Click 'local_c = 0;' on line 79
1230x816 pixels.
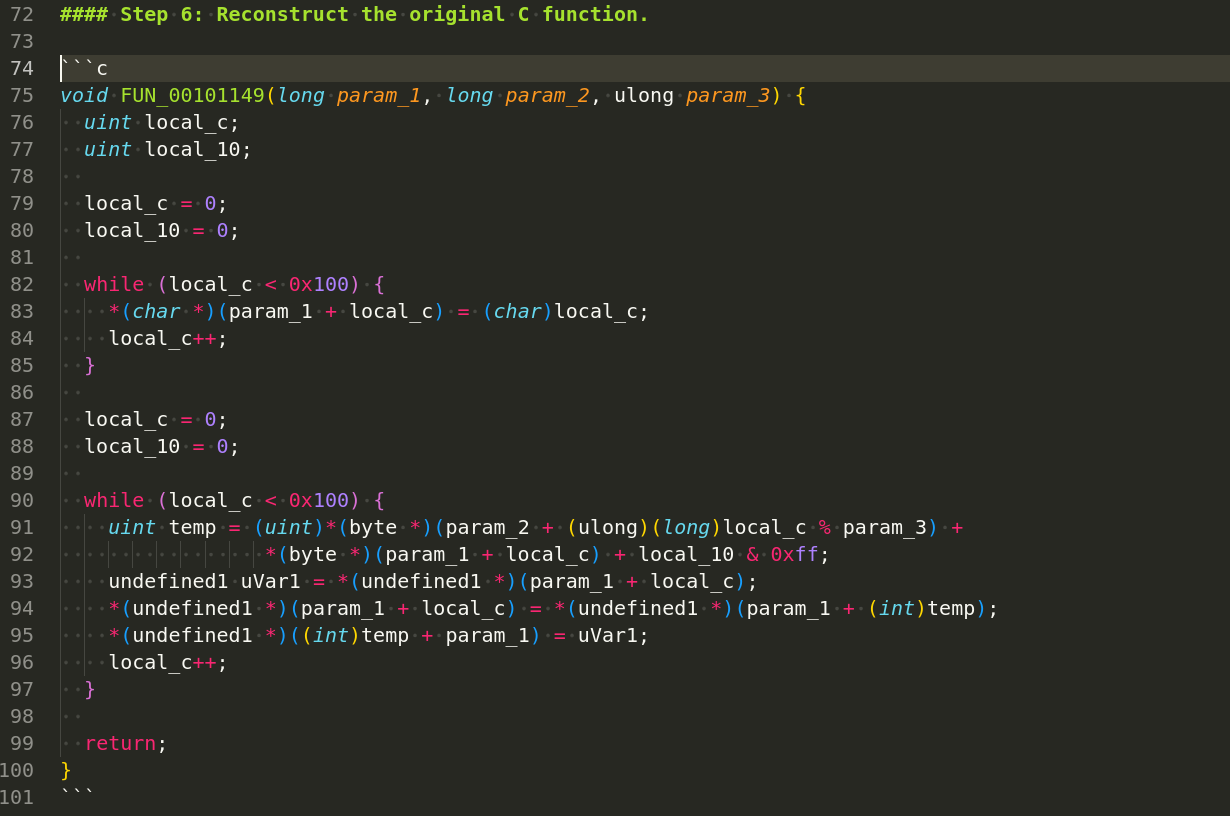point(156,203)
